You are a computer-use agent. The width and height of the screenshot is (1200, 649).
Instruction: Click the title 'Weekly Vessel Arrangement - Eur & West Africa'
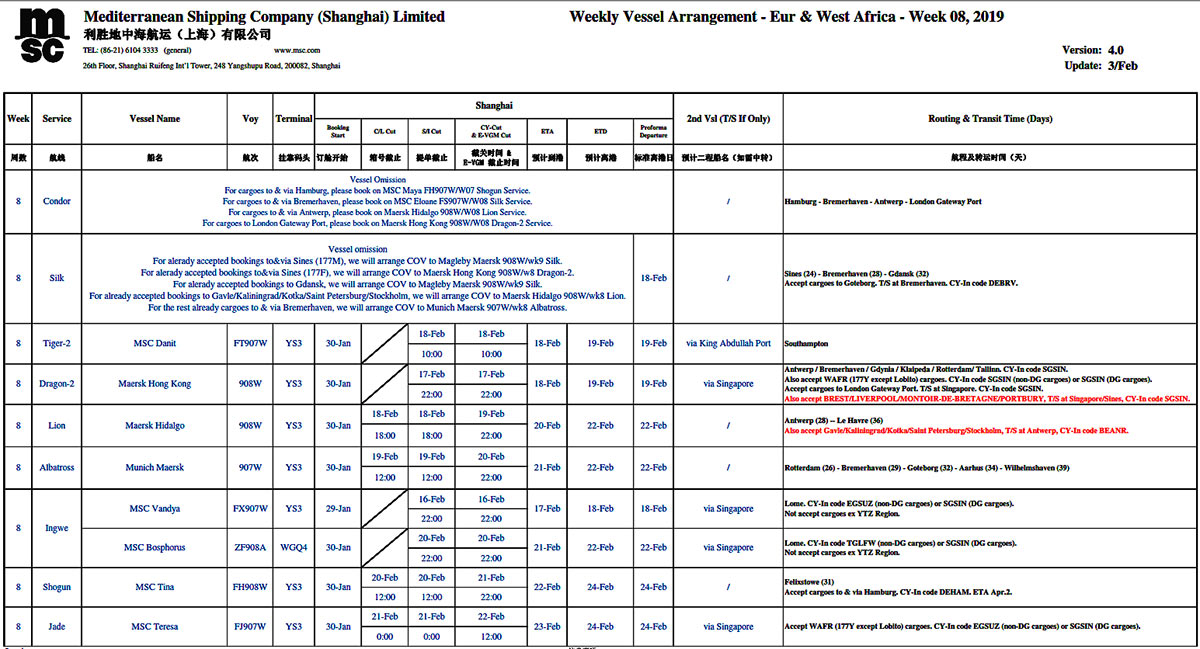pyautogui.click(x=735, y=17)
